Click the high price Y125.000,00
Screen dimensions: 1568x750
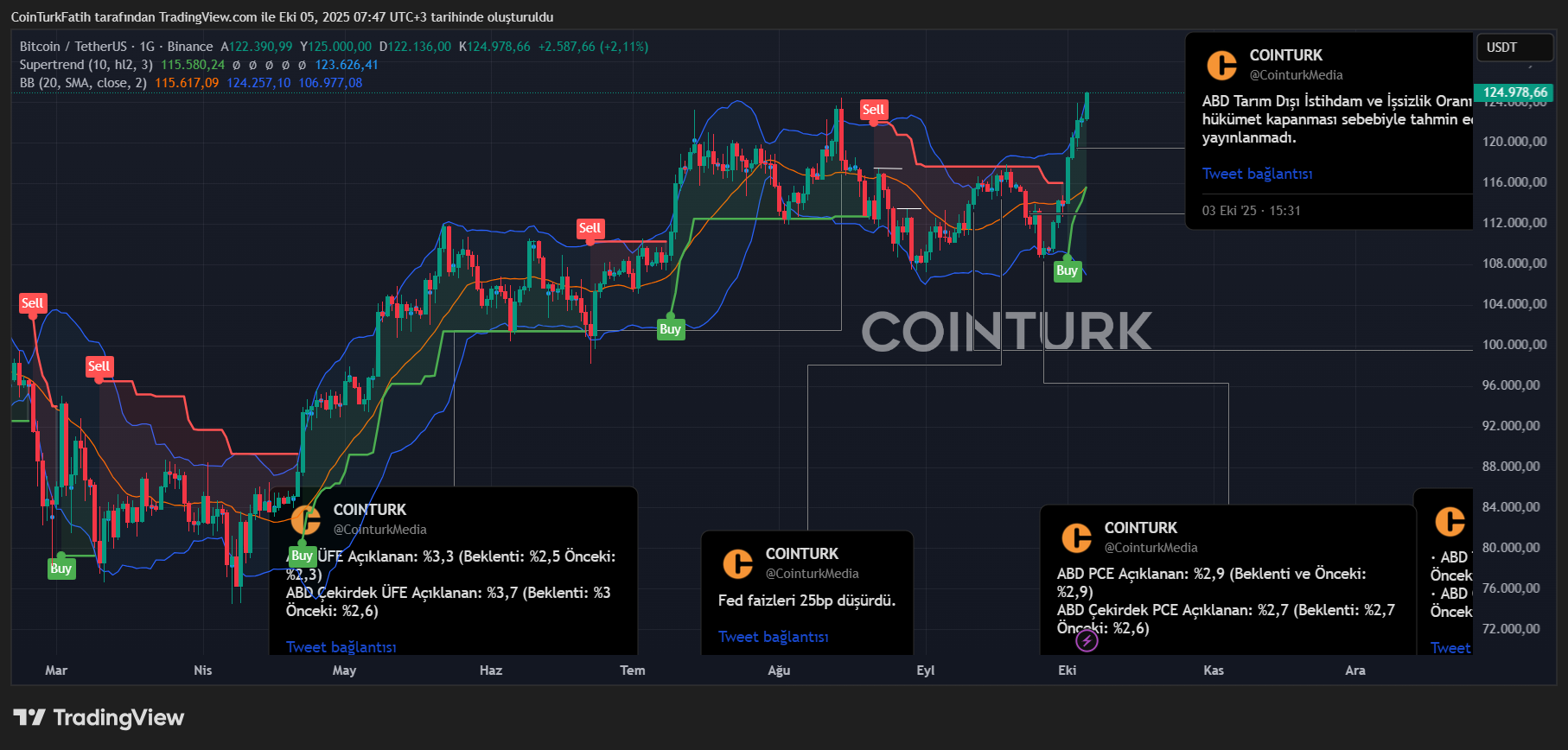(x=335, y=47)
